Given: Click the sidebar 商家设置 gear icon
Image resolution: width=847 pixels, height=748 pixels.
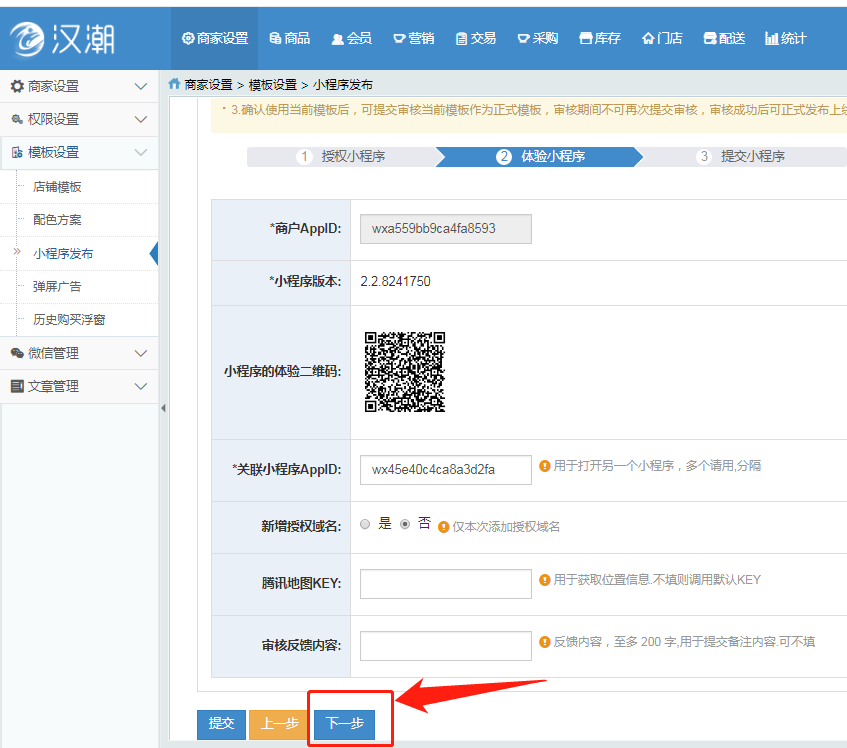Looking at the screenshot, I should 17,86.
